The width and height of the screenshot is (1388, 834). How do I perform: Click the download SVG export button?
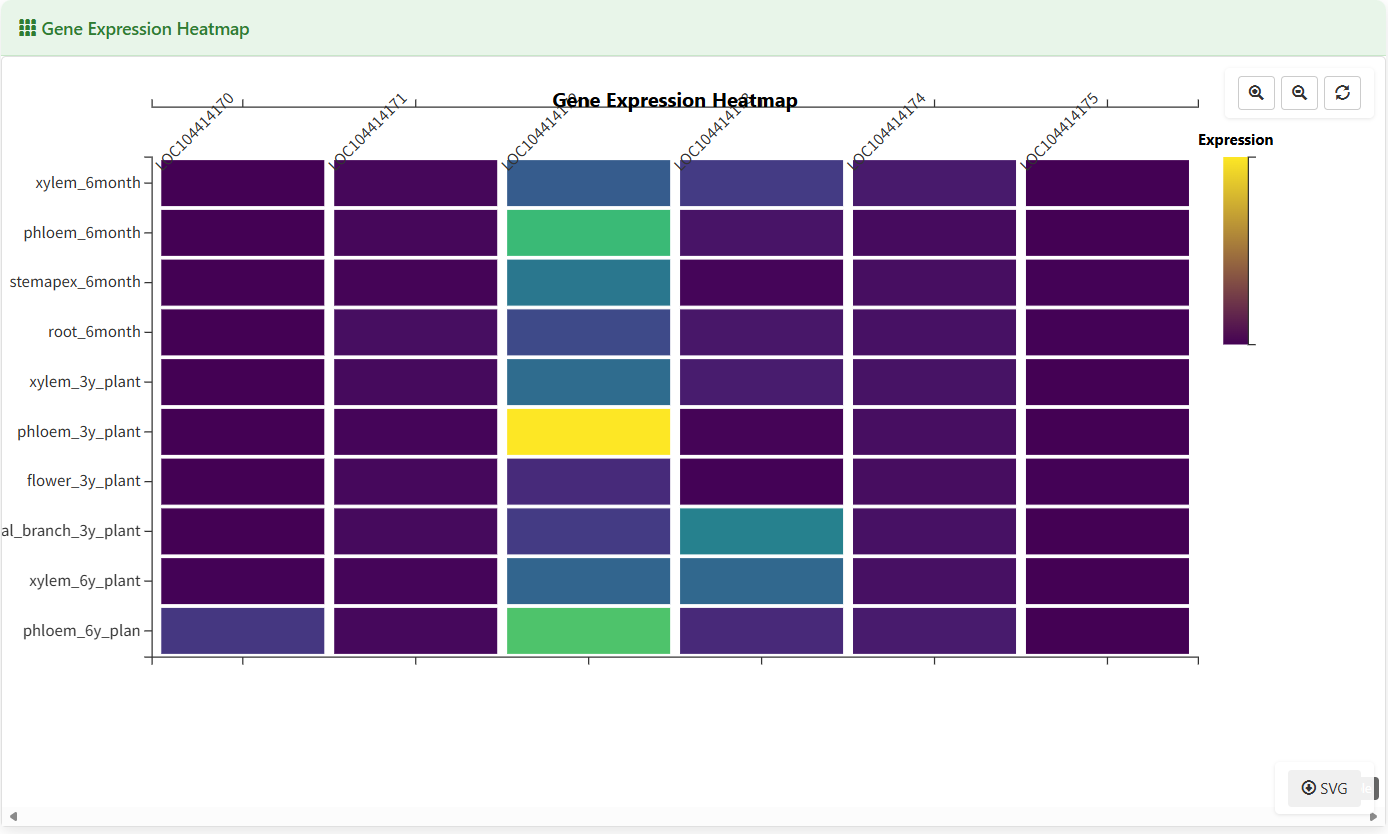tap(1323, 788)
